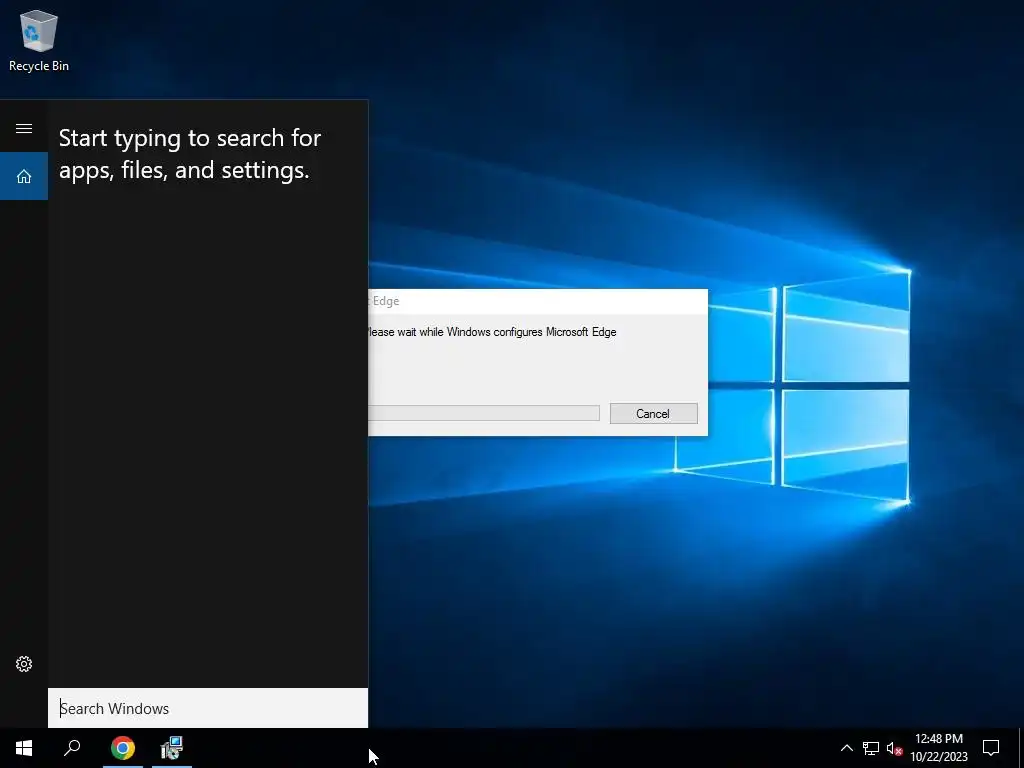
Task: Open the network status tray icon
Action: (871, 748)
